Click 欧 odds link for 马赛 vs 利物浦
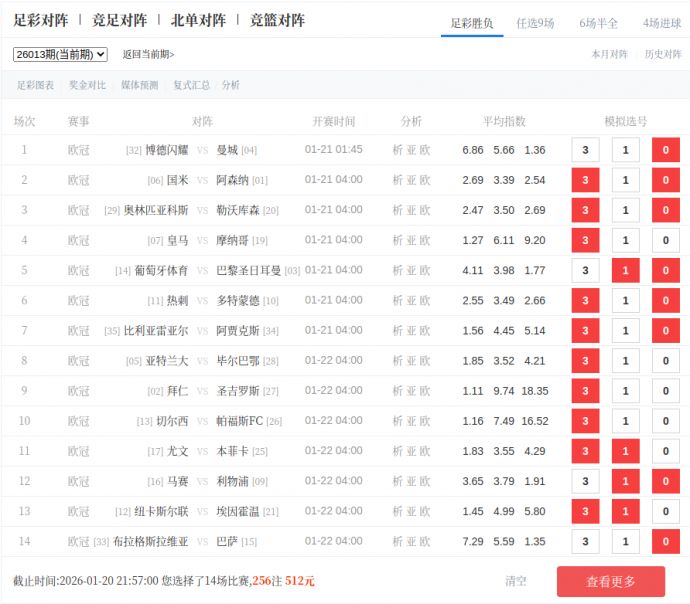Screen dimensions: 690x604 click(x=425, y=482)
